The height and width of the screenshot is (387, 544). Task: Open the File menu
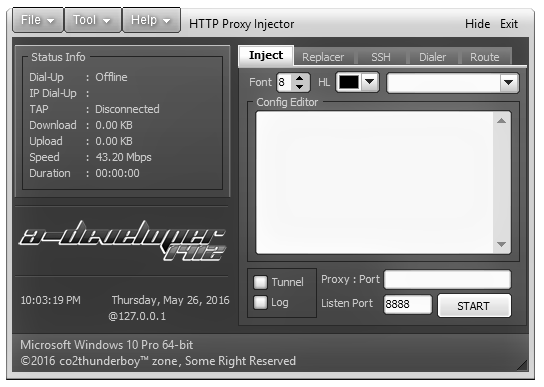coord(38,20)
